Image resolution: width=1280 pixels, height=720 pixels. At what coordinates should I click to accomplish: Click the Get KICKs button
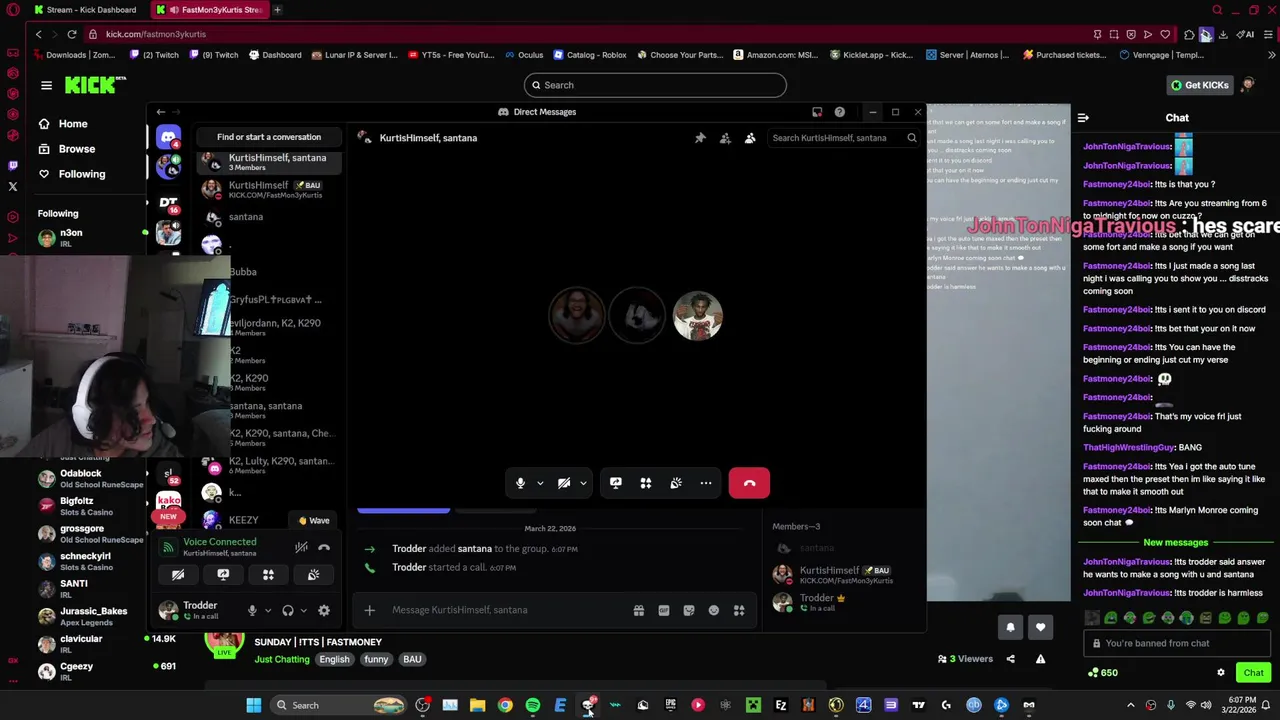pos(1200,85)
